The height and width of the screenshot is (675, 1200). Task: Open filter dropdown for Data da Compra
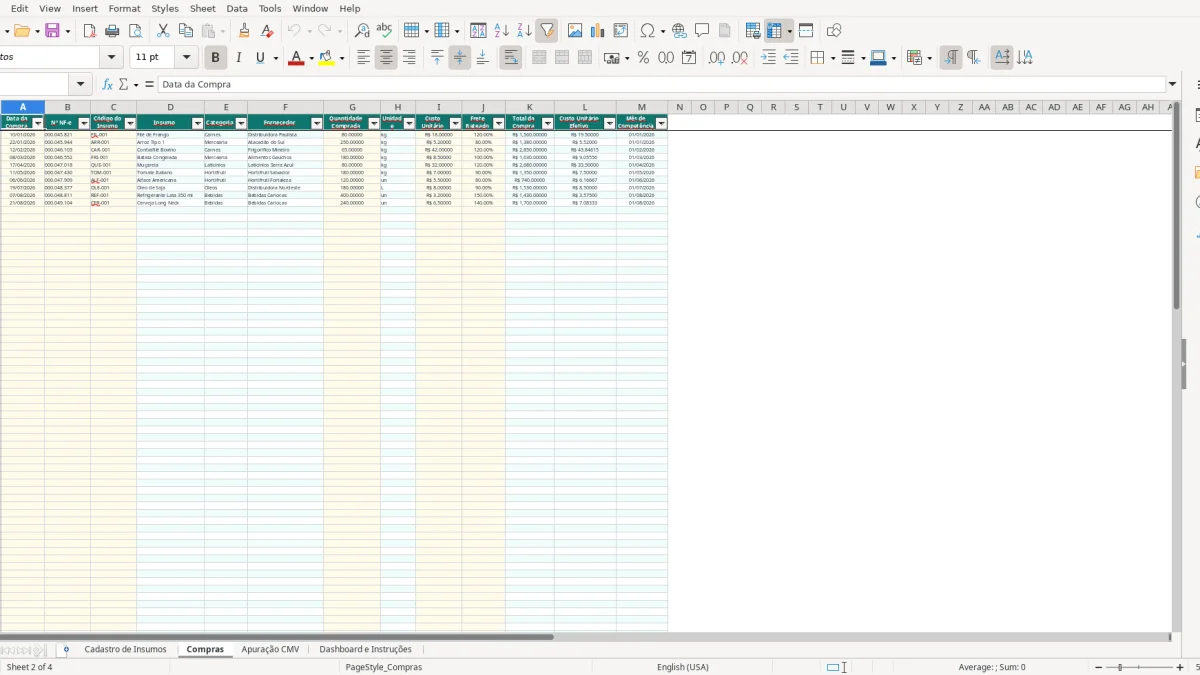[38, 124]
